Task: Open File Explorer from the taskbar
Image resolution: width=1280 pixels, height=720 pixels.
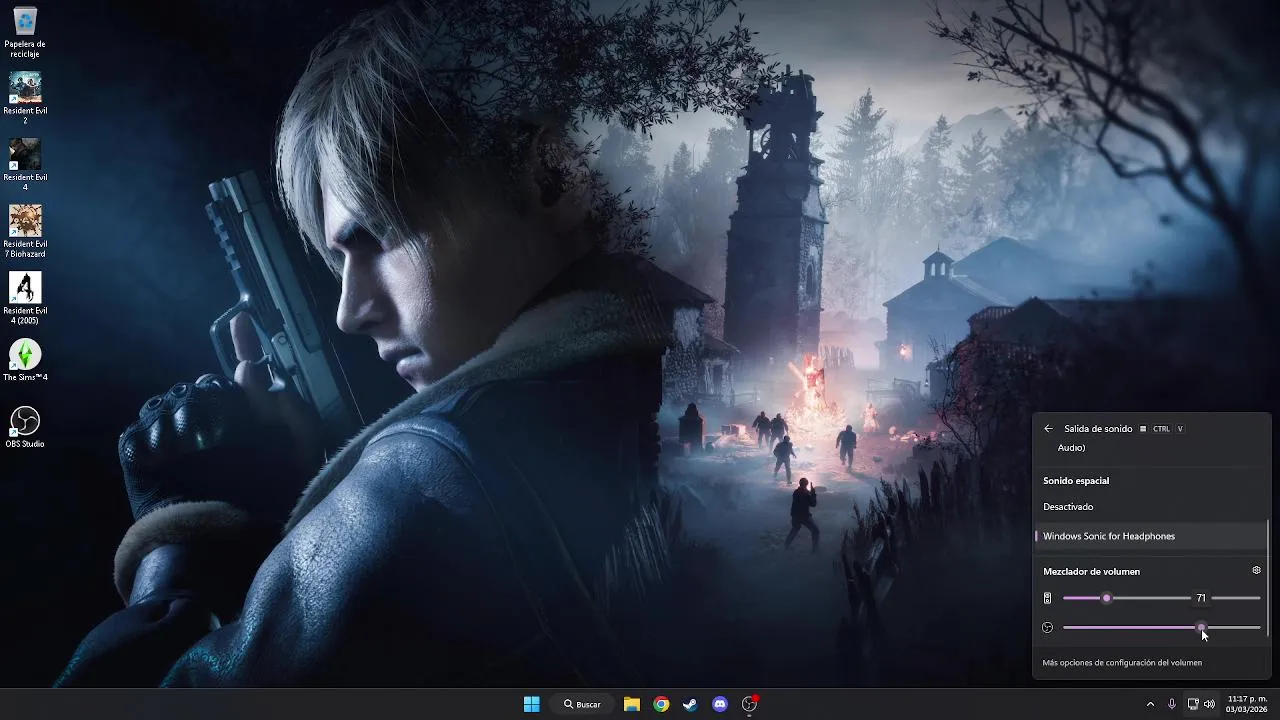Action: coord(632,704)
